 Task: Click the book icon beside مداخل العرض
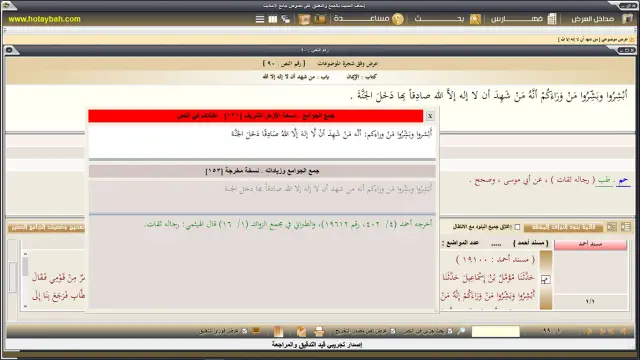coord(627,19)
